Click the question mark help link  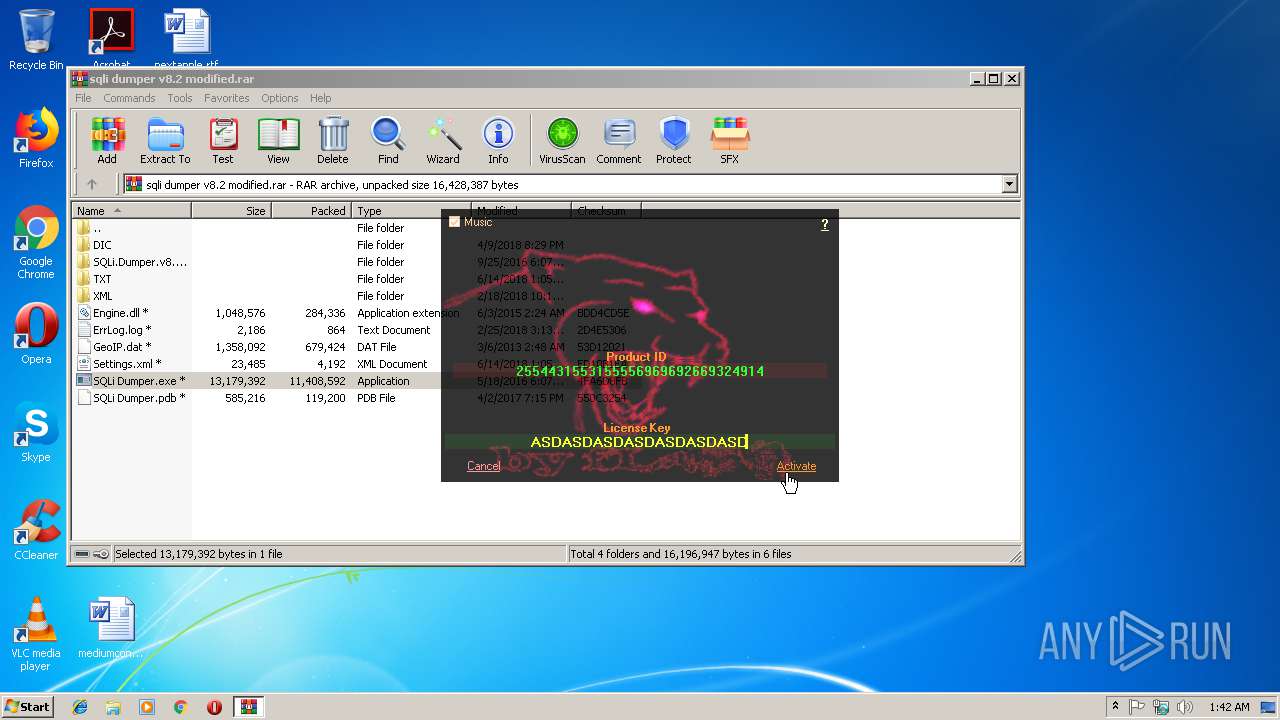(824, 224)
